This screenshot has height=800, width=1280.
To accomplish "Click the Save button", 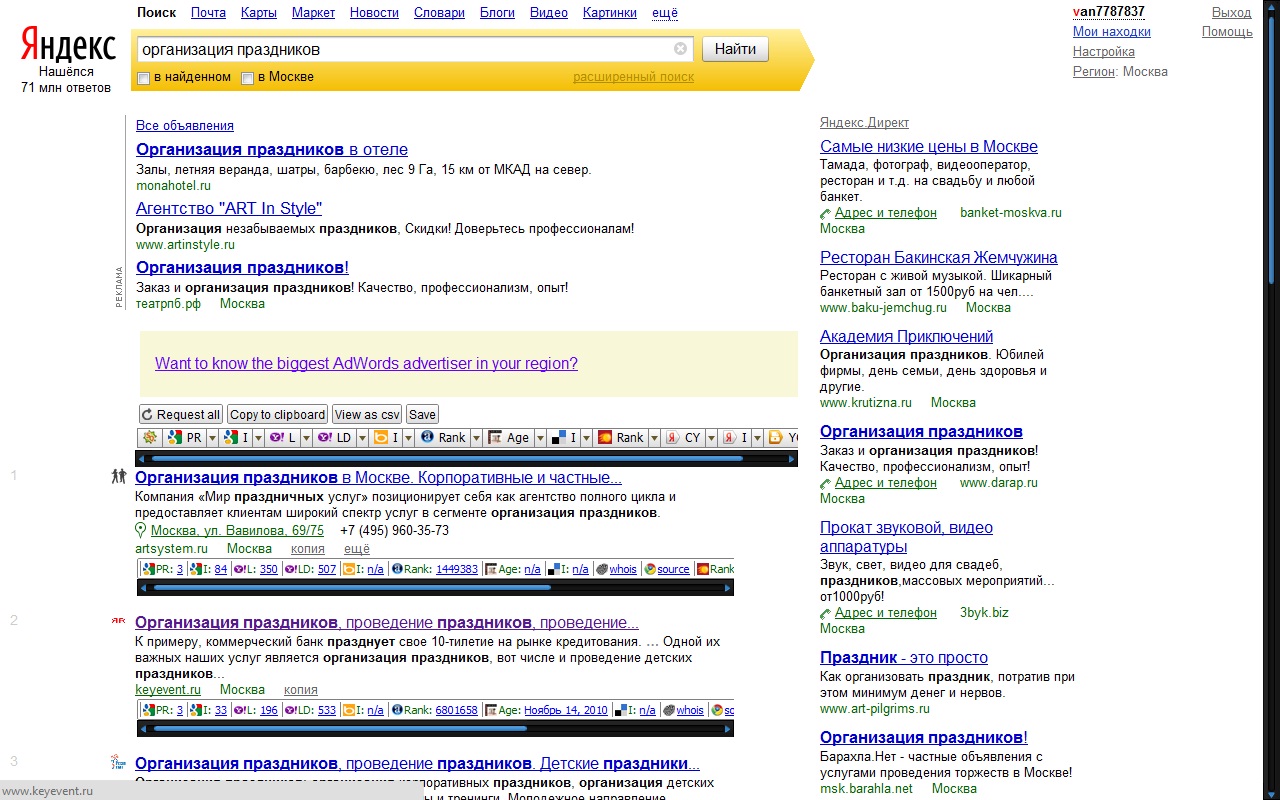I will pyautogui.click(x=422, y=415).
